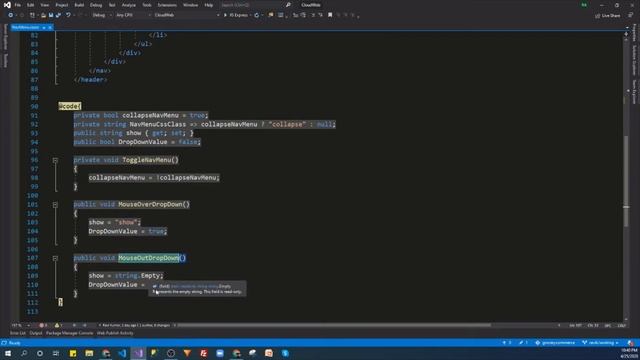
Task: Click the Git repository name in status bar
Action: click(555, 343)
